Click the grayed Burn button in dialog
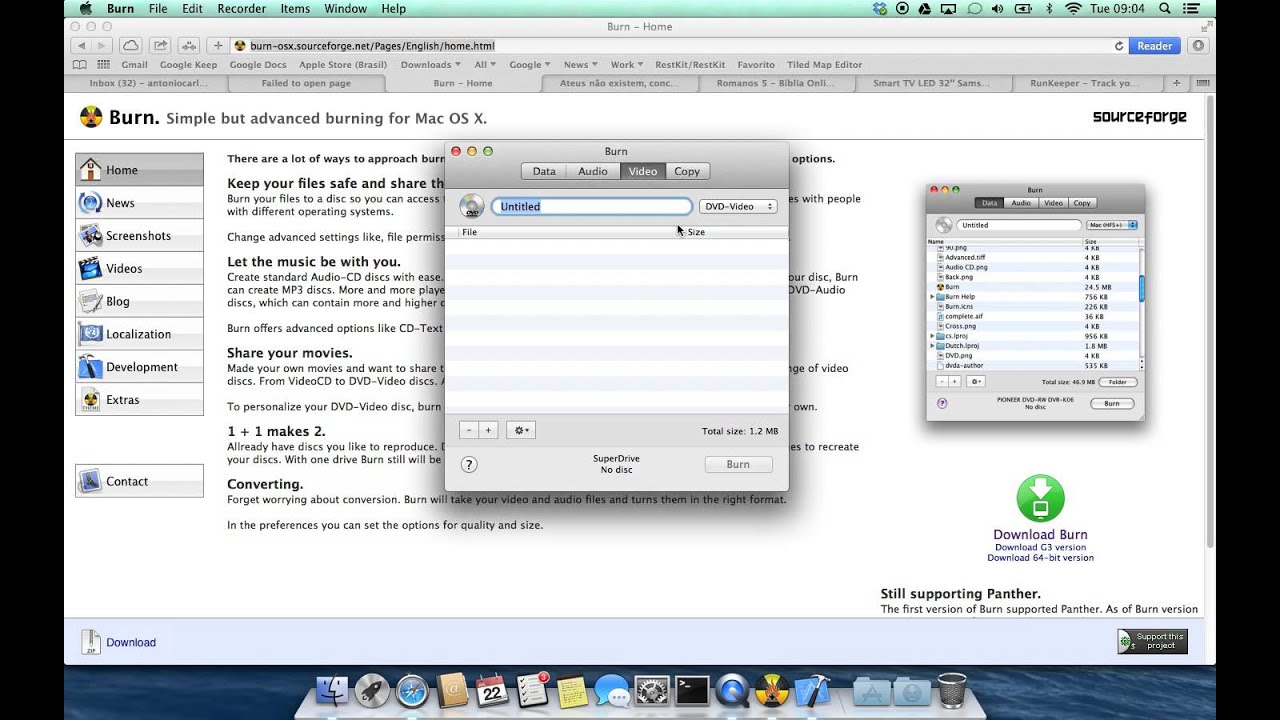This screenshot has width=1280, height=720. (x=738, y=464)
